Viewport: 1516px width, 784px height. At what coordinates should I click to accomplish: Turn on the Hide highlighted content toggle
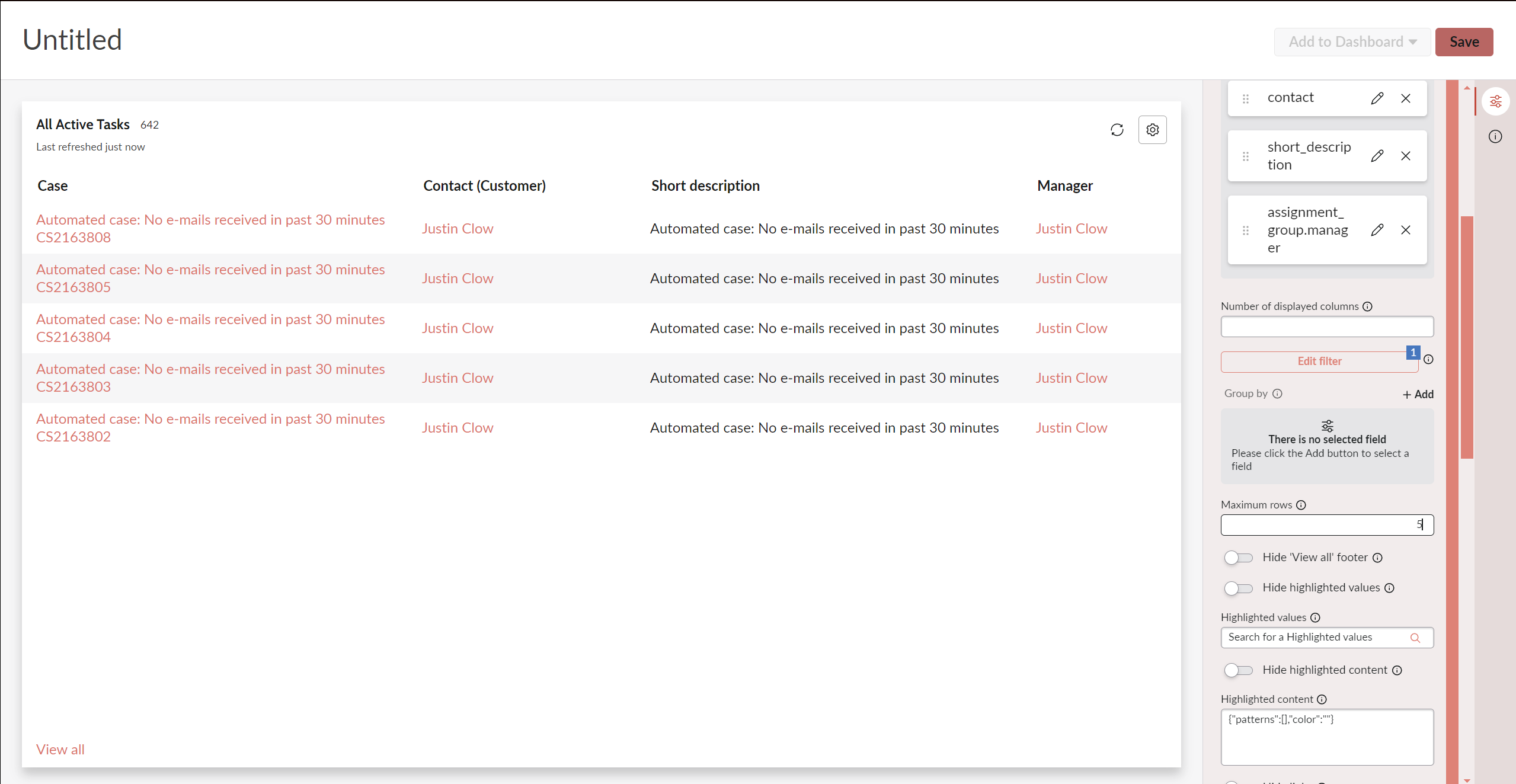coord(1238,670)
